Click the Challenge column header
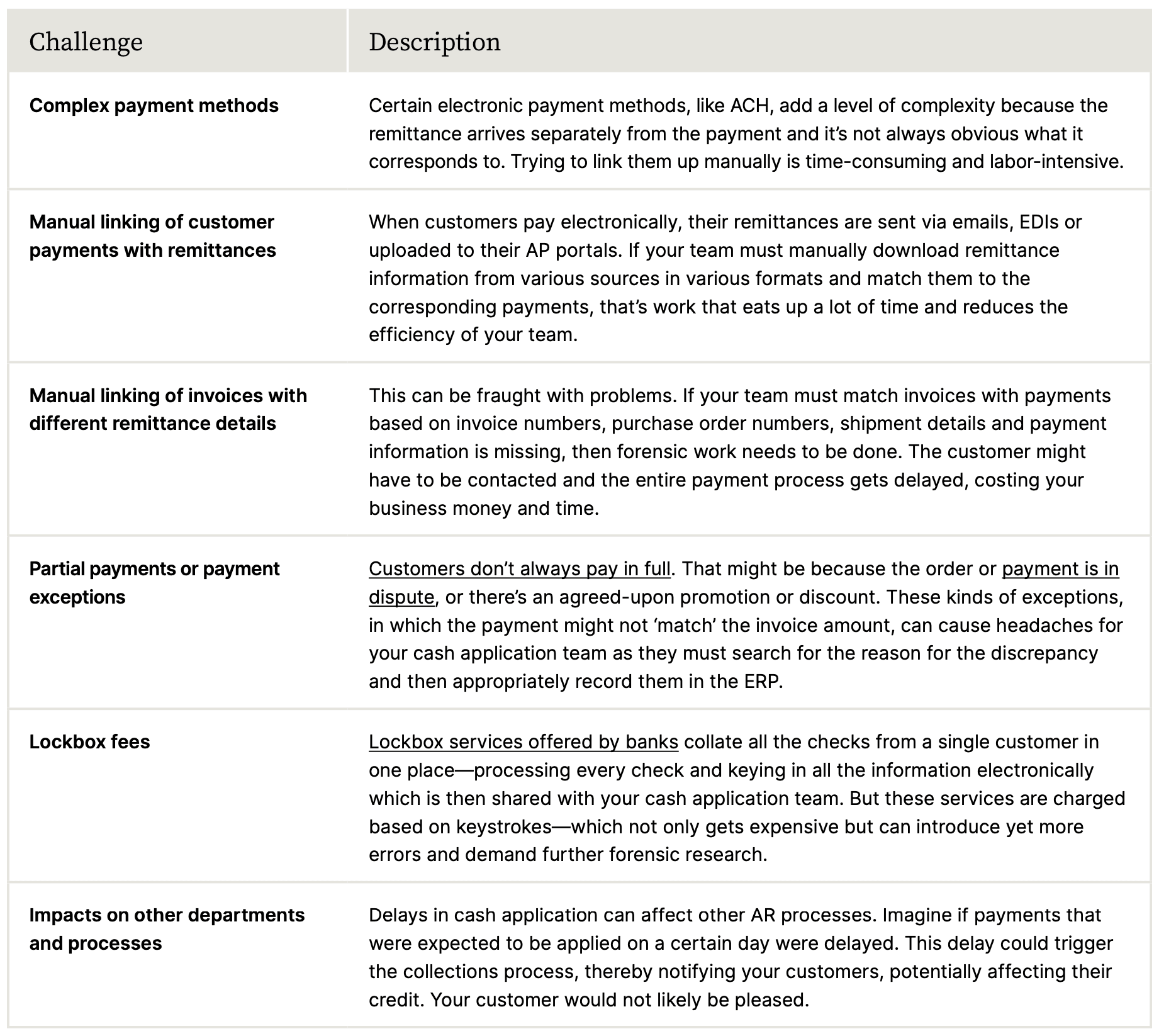 tap(86, 42)
